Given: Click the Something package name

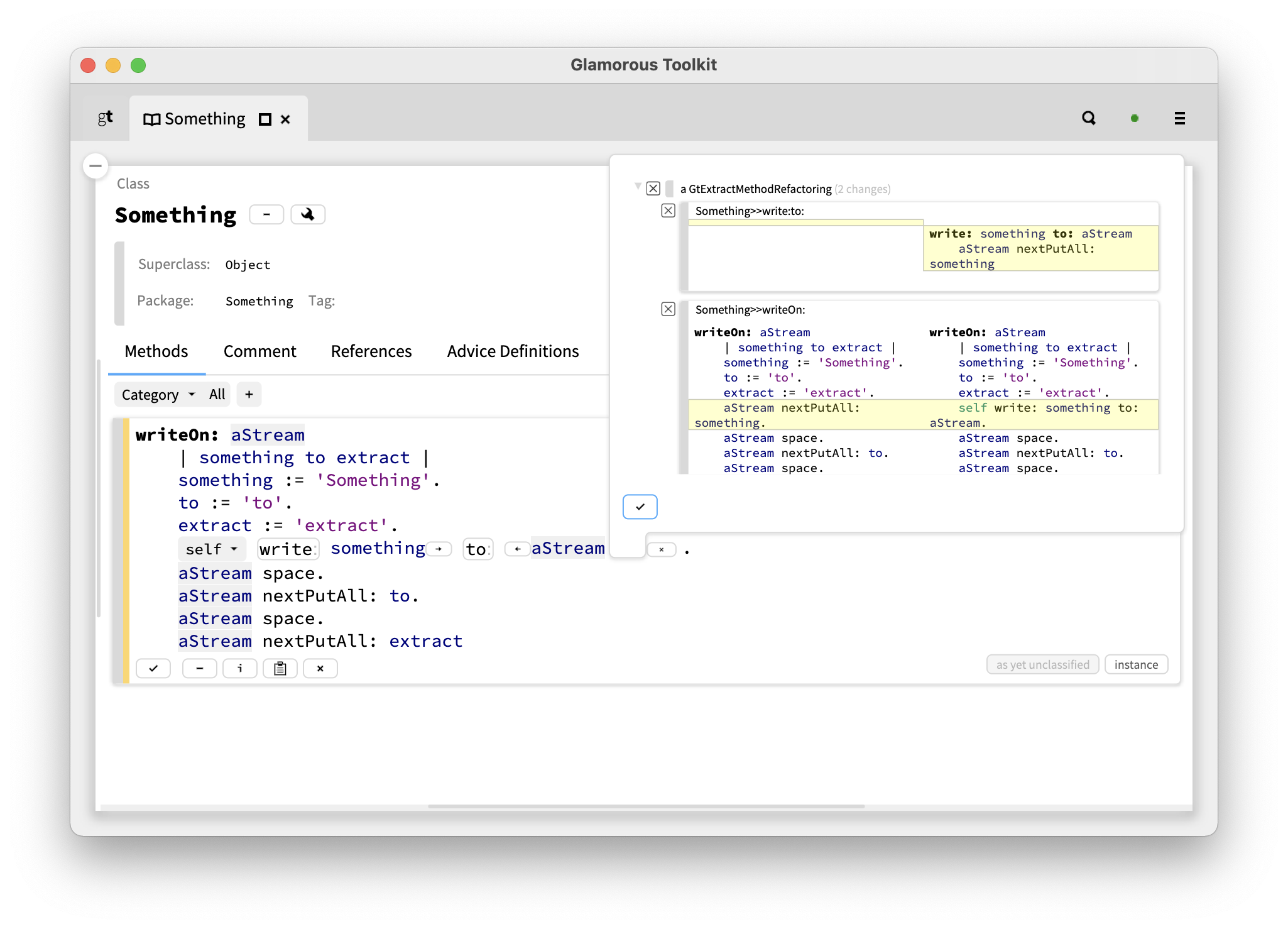Looking at the screenshot, I should [x=259, y=301].
